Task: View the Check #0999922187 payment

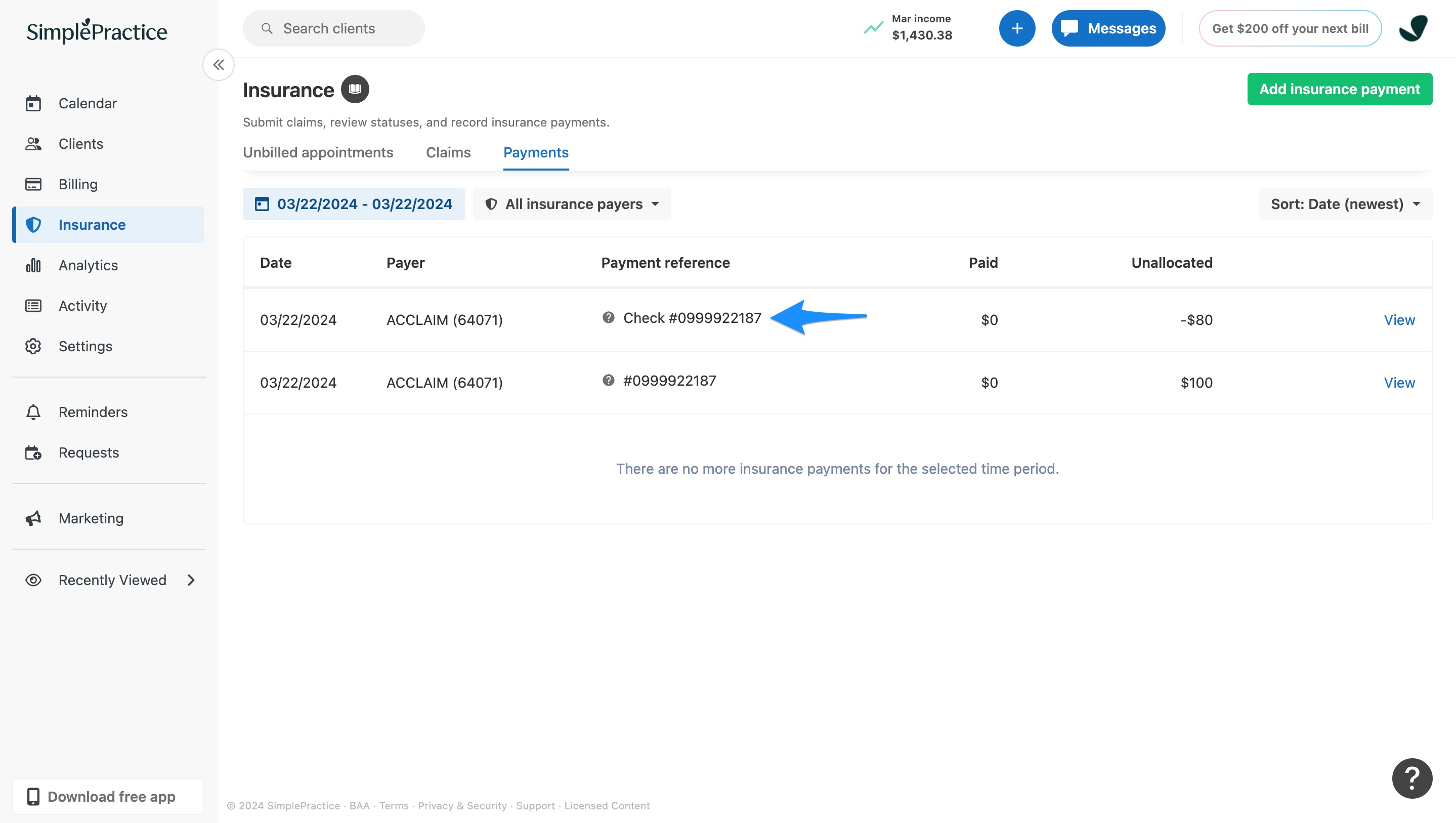Action: (x=1399, y=320)
